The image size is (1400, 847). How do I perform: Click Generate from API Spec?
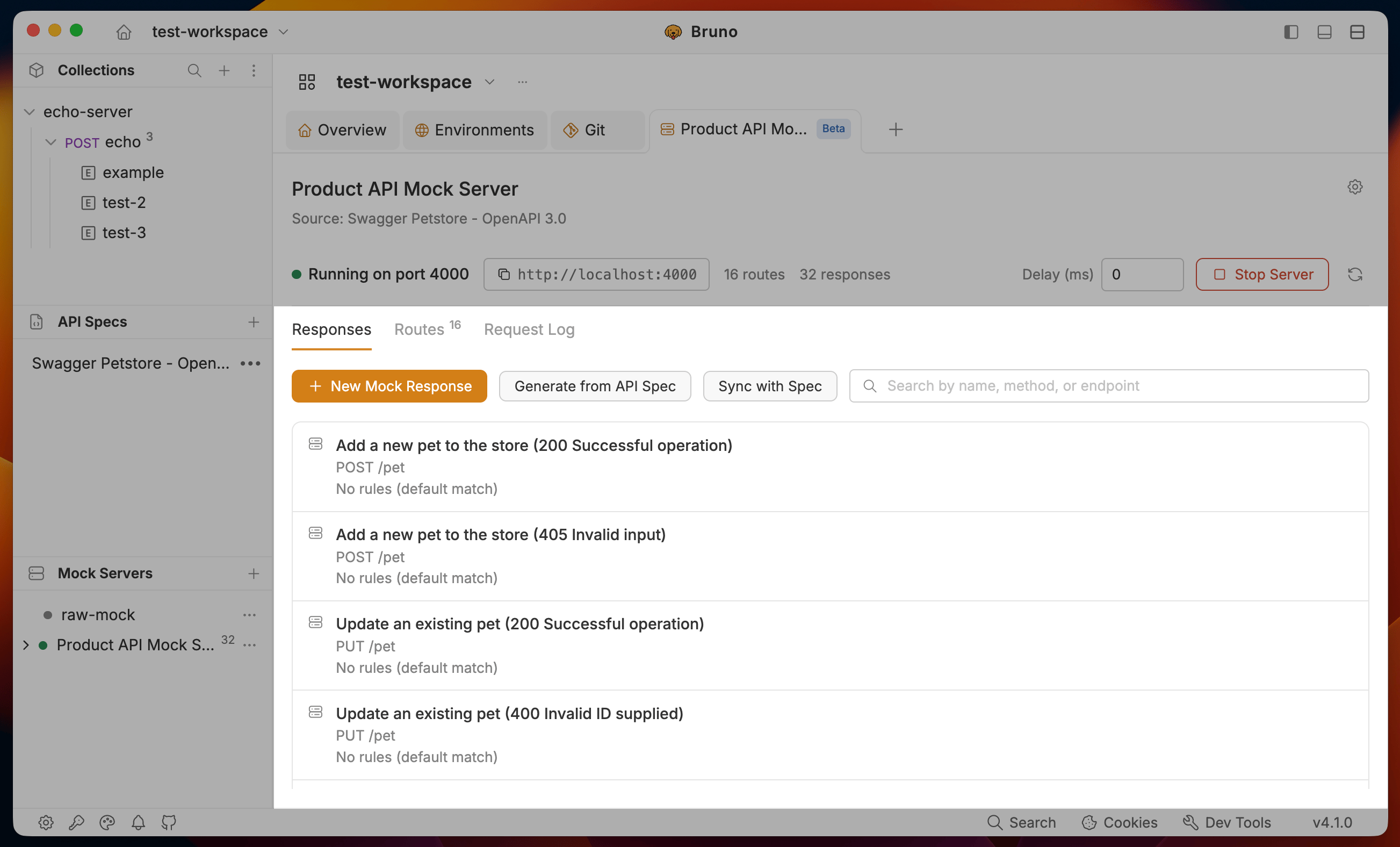click(x=595, y=386)
